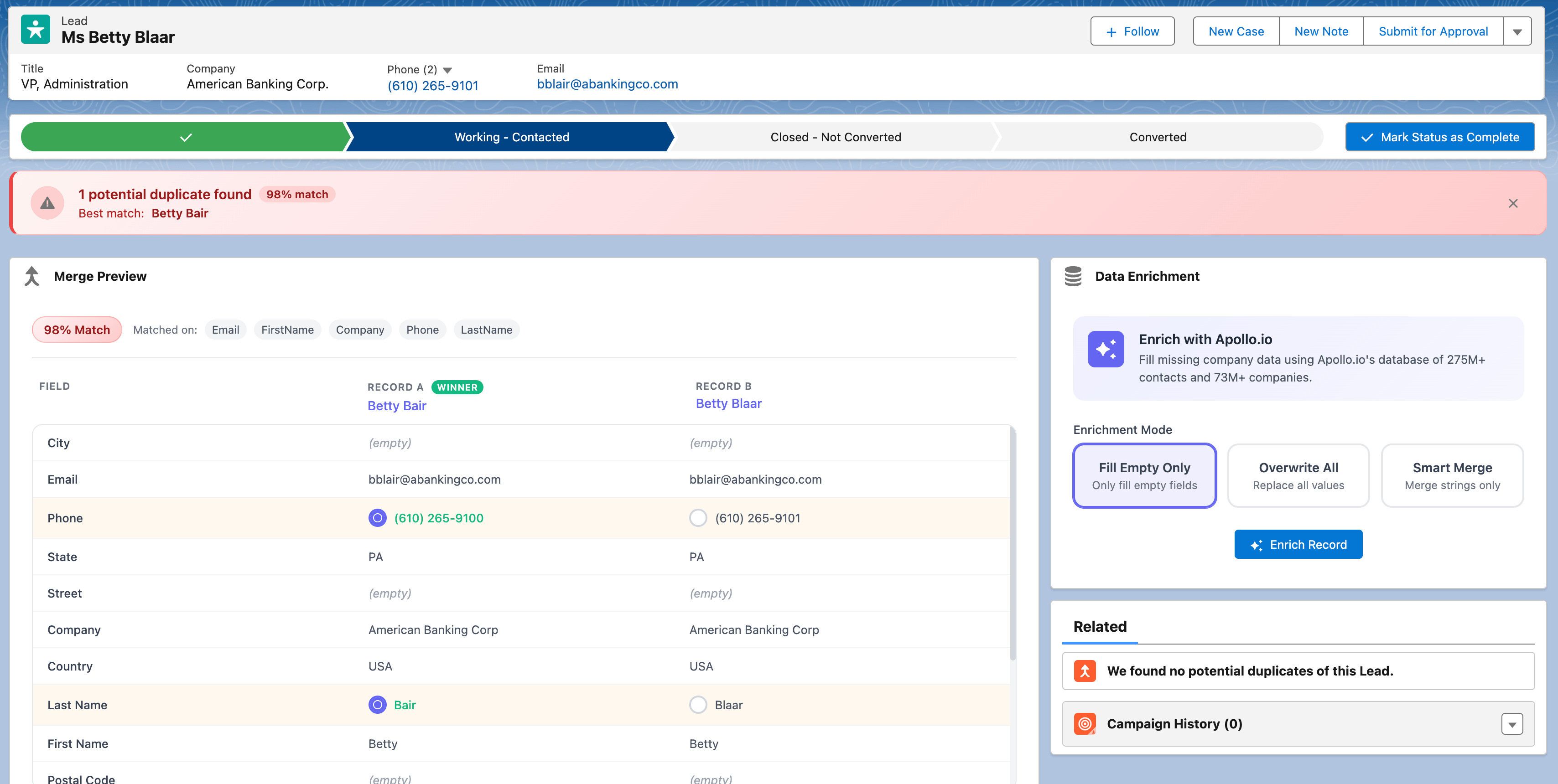
Task: Open the Betty Bair record link
Action: click(x=397, y=405)
